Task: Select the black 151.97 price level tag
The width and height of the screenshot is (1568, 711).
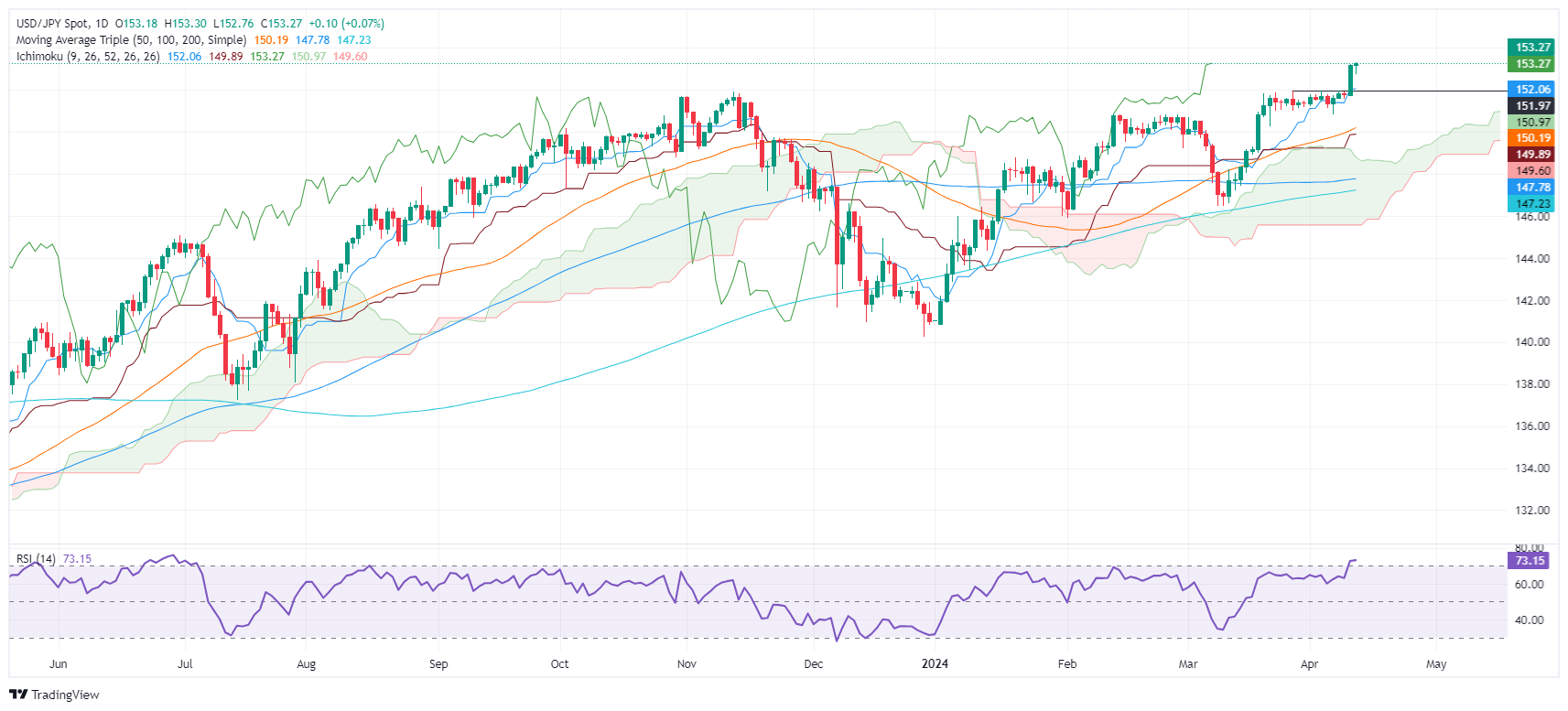Action: click(x=1532, y=106)
